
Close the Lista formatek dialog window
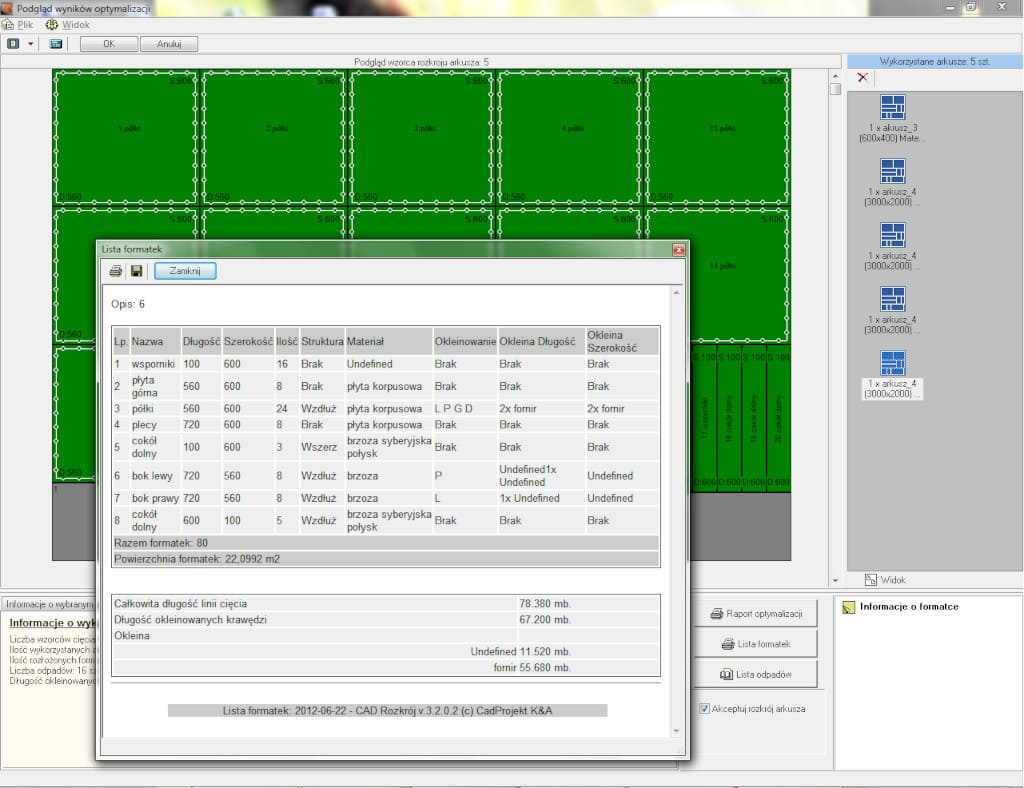click(678, 249)
